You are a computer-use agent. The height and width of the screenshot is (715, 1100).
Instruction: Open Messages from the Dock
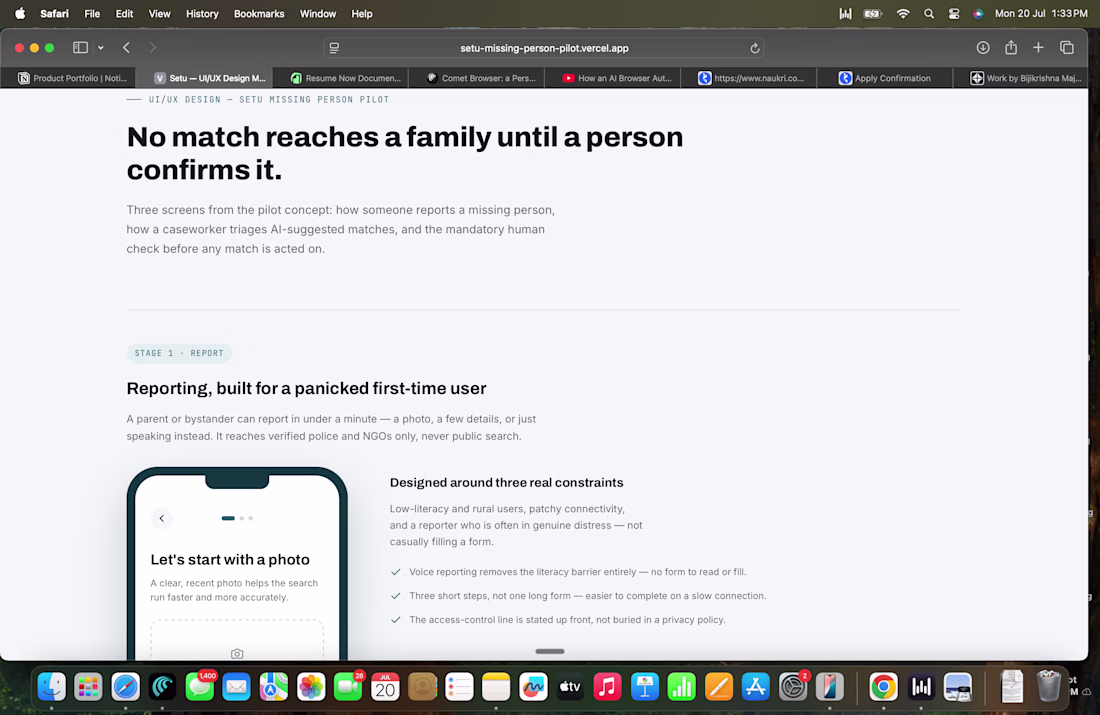(200, 687)
